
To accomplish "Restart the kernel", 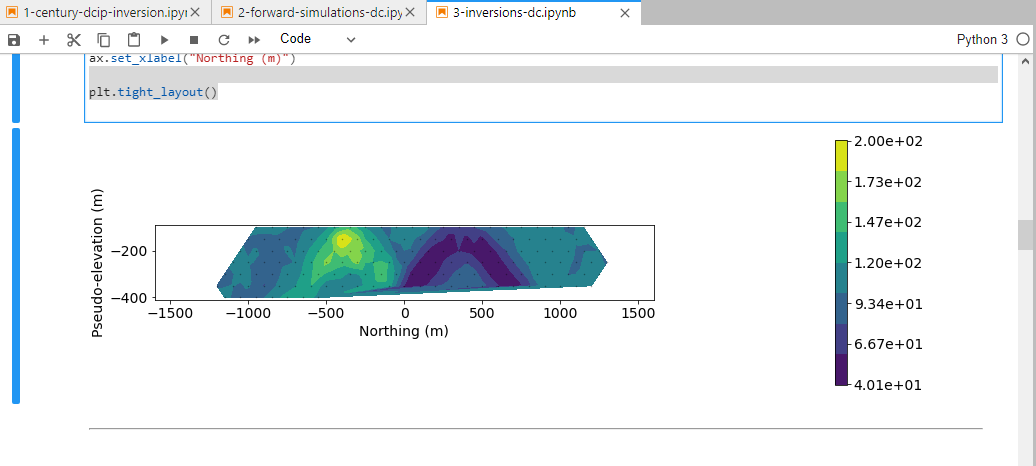I will click(224, 40).
